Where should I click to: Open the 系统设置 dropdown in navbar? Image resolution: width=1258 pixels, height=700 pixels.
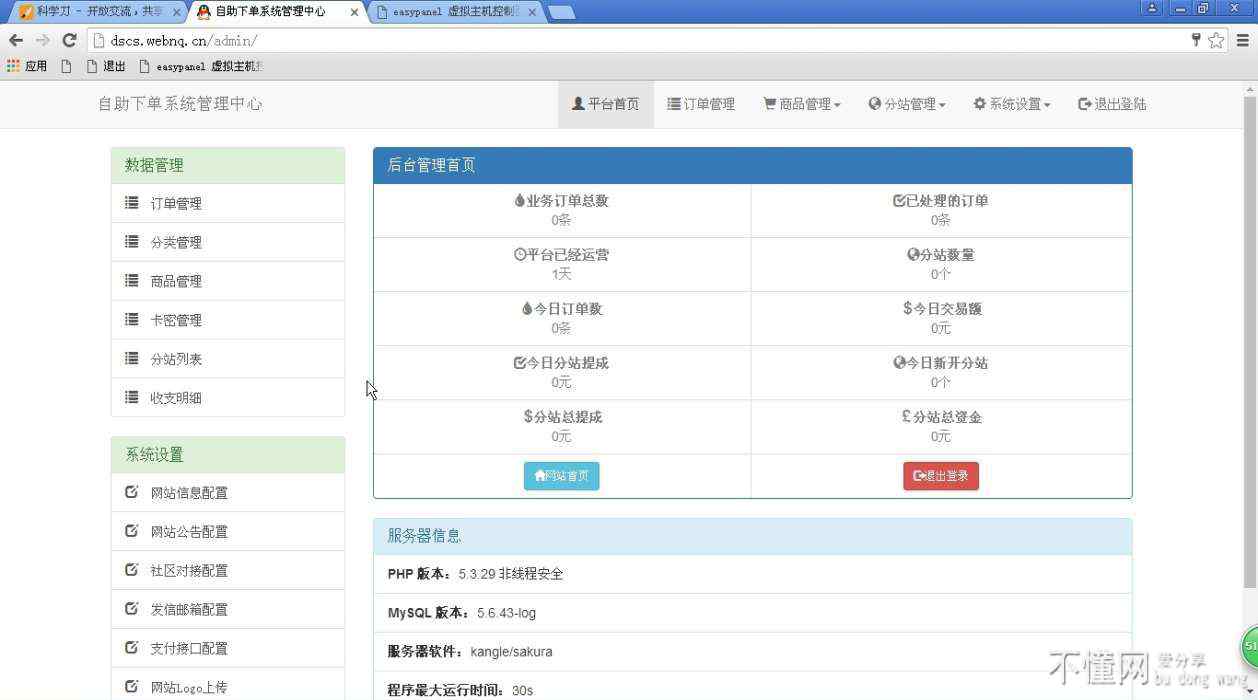coord(1012,104)
